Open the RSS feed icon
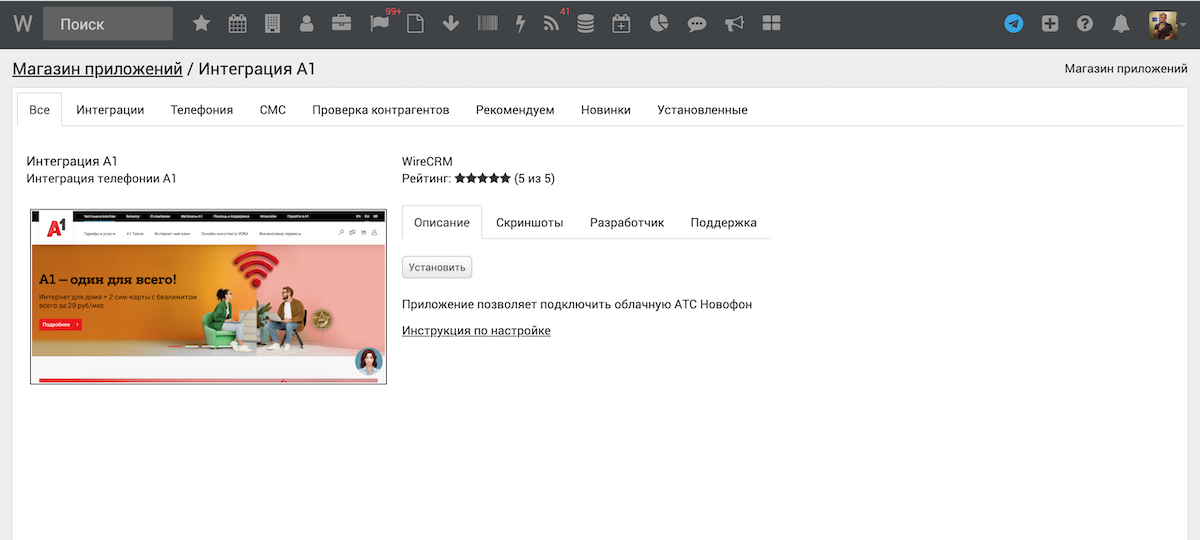 [552, 24]
